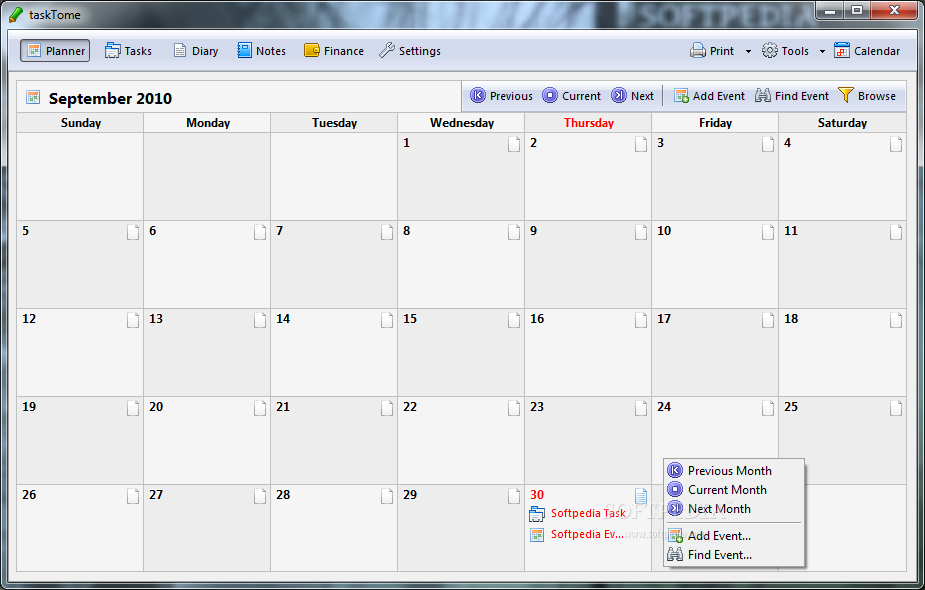Open the Diary section
This screenshot has height=590, width=925.
196,51
